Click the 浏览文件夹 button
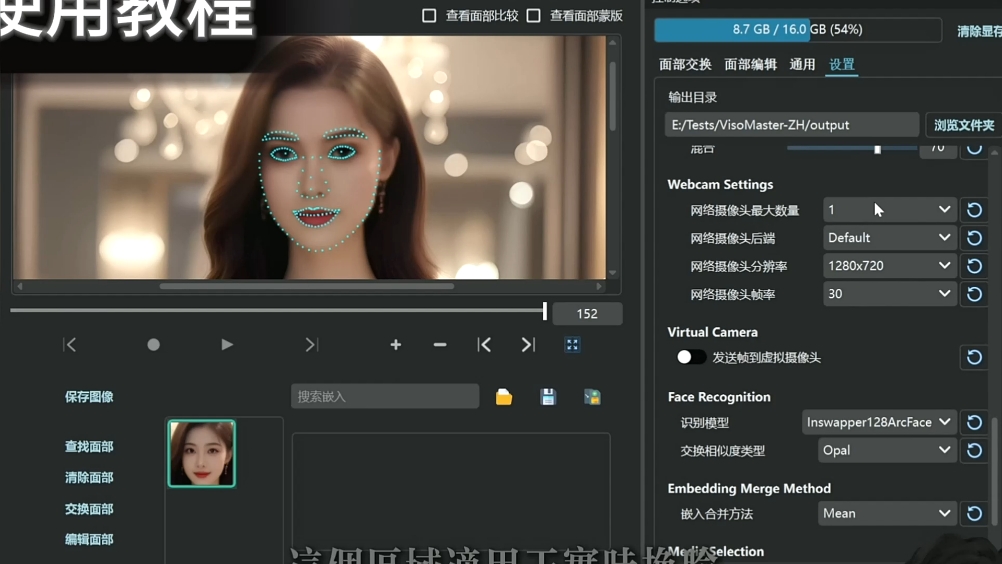 963,125
